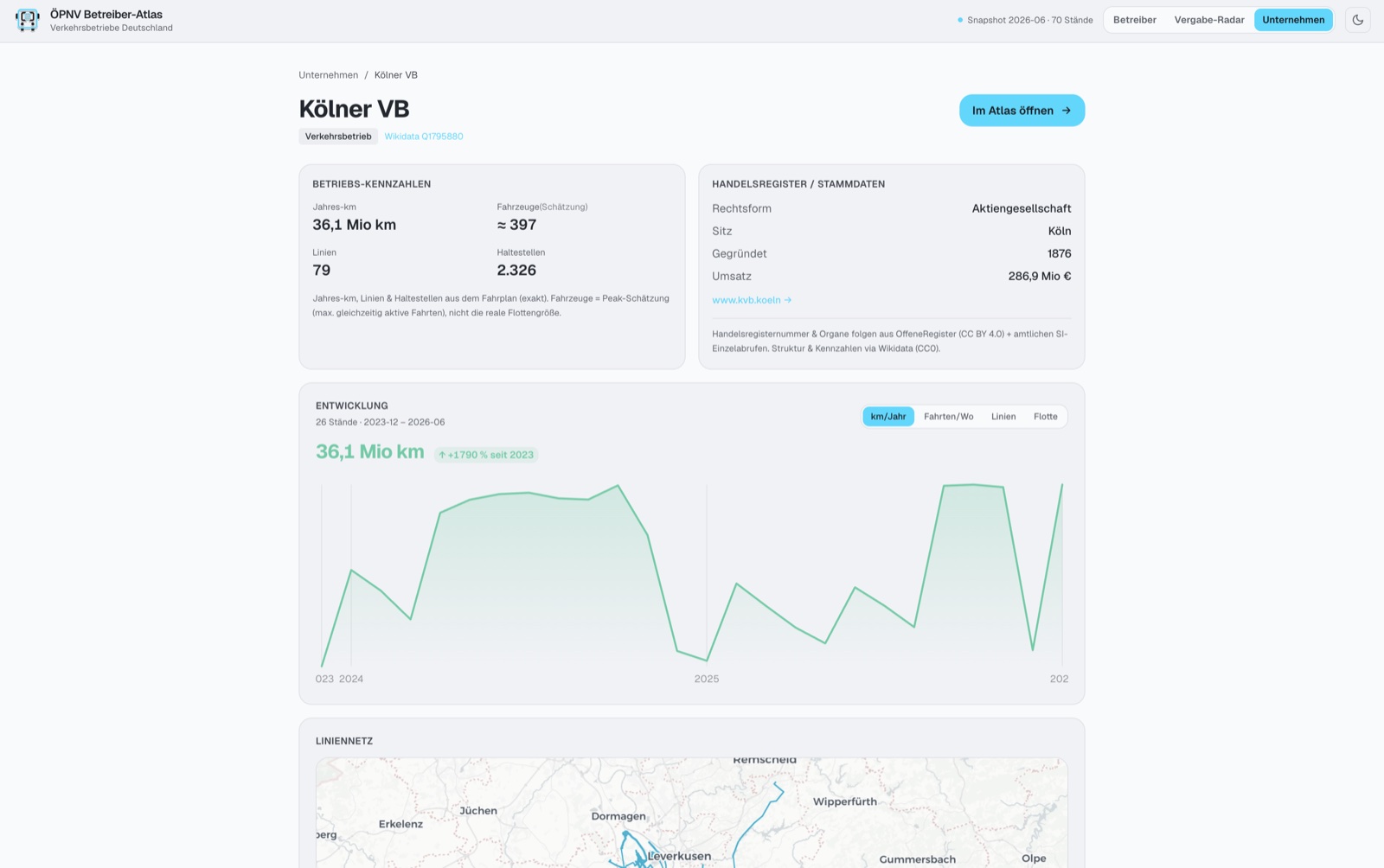
Task: Click the Snapshot 2026-06 status text
Action: coord(1025,20)
